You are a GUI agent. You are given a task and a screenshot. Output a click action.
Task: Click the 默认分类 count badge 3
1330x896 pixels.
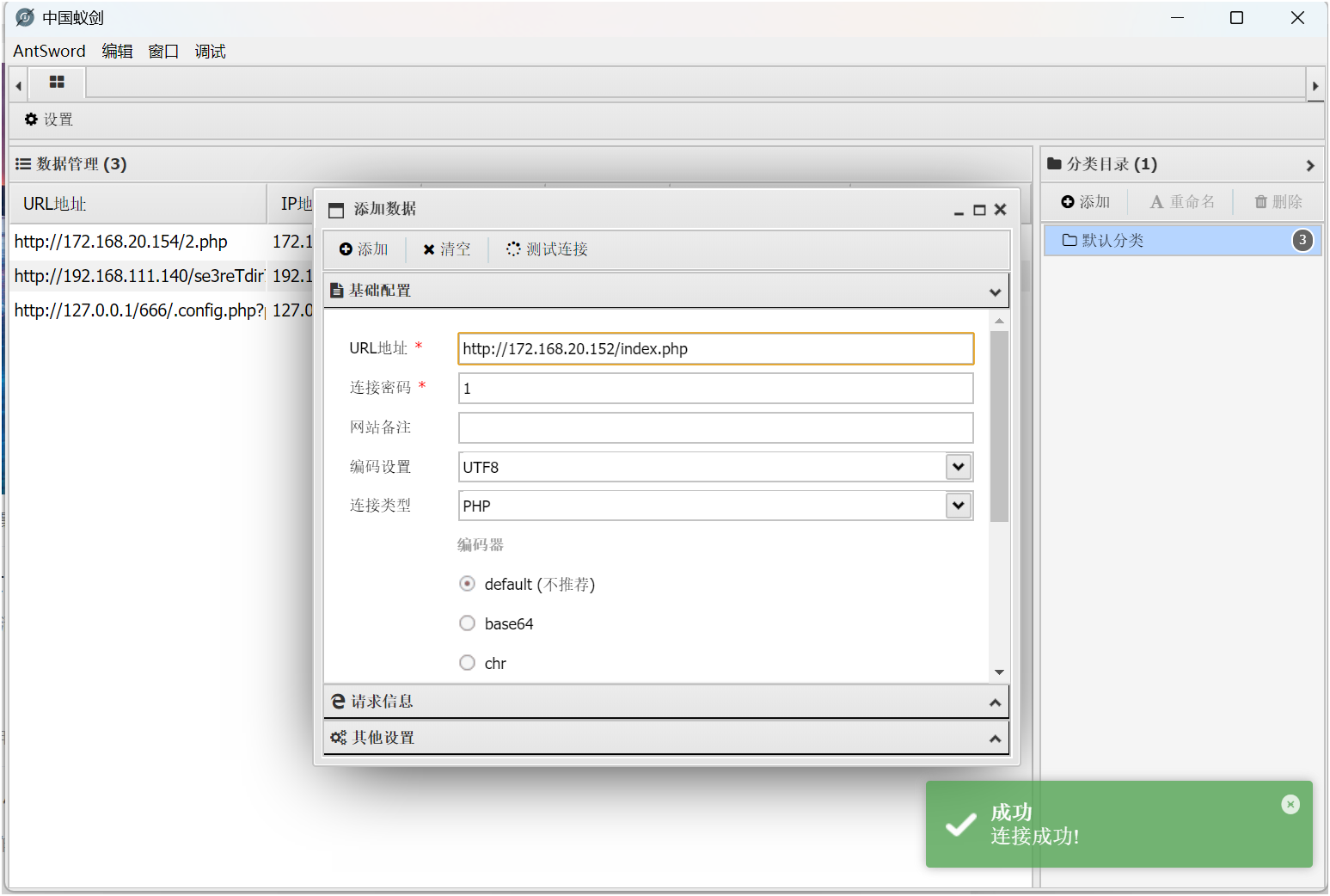1302,241
